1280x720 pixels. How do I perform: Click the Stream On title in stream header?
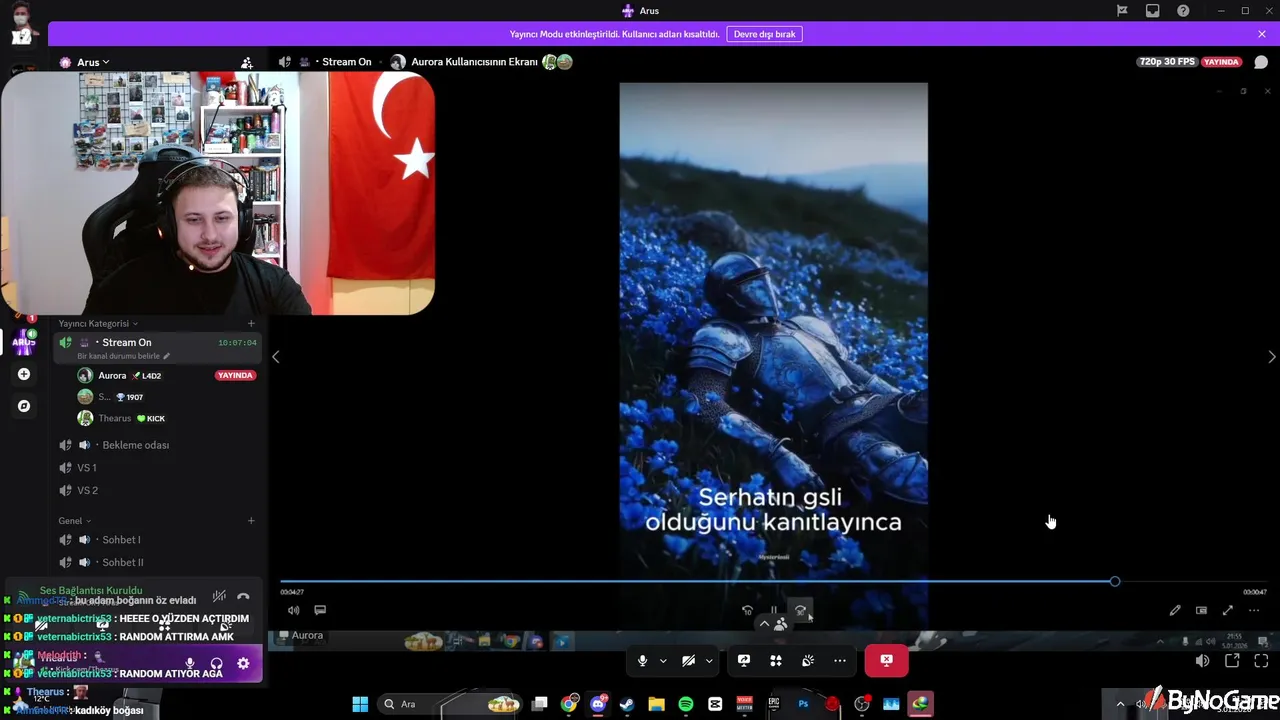pyautogui.click(x=346, y=62)
